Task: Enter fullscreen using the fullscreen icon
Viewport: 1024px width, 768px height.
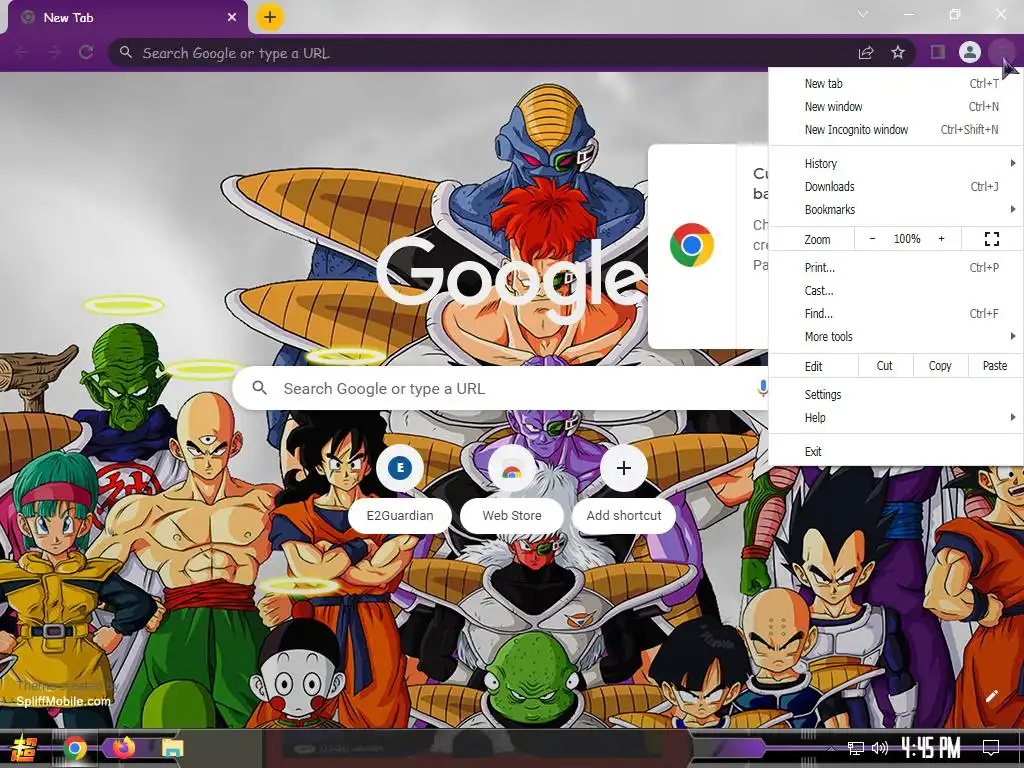Action: [x=992, y=239]
